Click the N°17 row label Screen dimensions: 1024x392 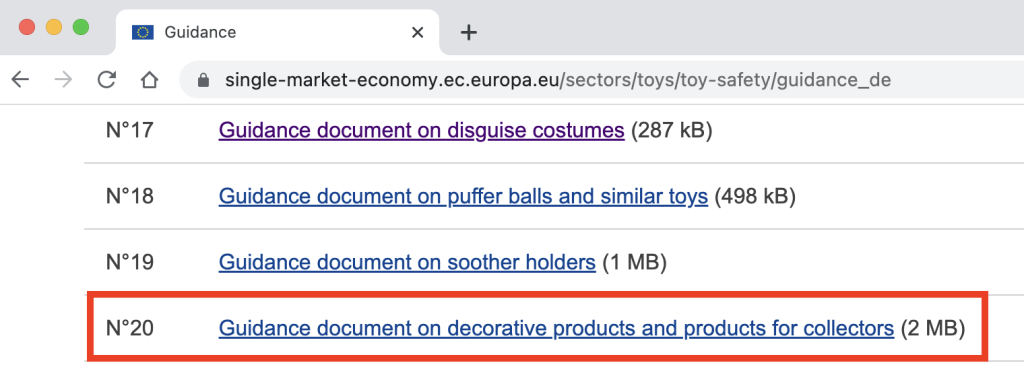[129, 131]
